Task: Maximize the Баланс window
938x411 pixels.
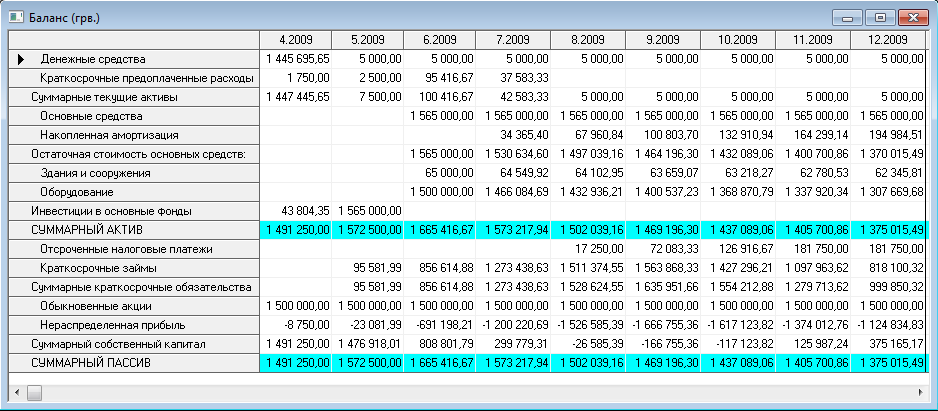Action: 880,17
